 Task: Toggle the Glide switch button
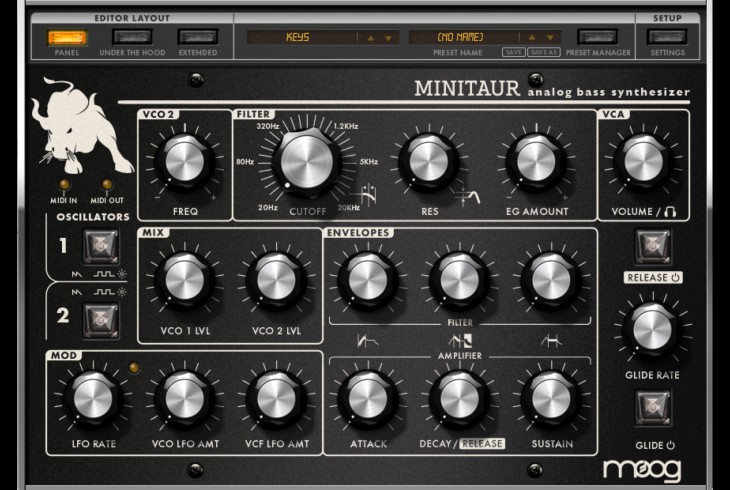coord(653,407)
